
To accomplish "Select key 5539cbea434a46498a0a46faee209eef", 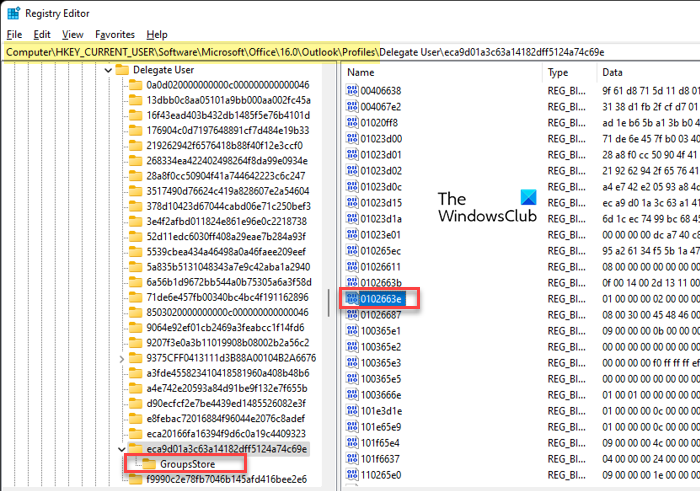I will [x=226, y=252].
